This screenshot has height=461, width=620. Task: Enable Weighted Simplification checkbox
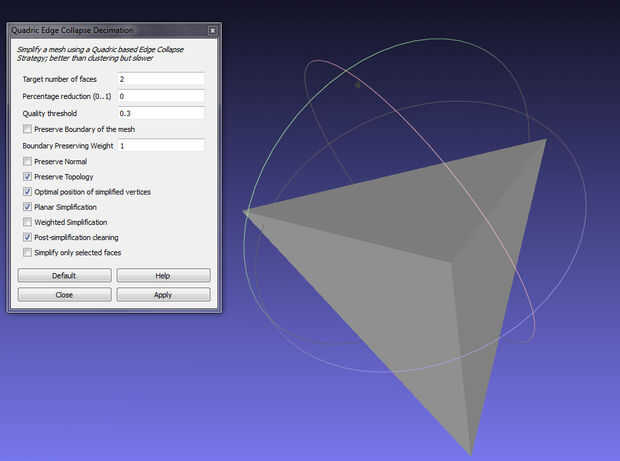(27, 222)
